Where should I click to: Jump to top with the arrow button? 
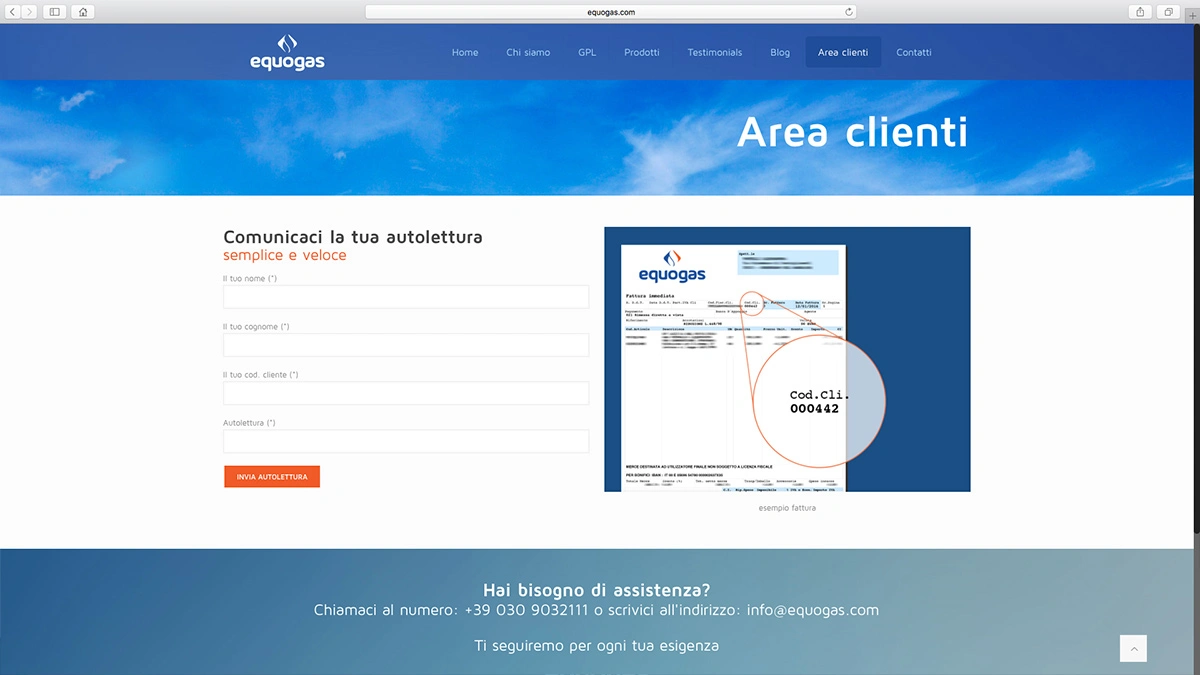[x=1133, y=649]
